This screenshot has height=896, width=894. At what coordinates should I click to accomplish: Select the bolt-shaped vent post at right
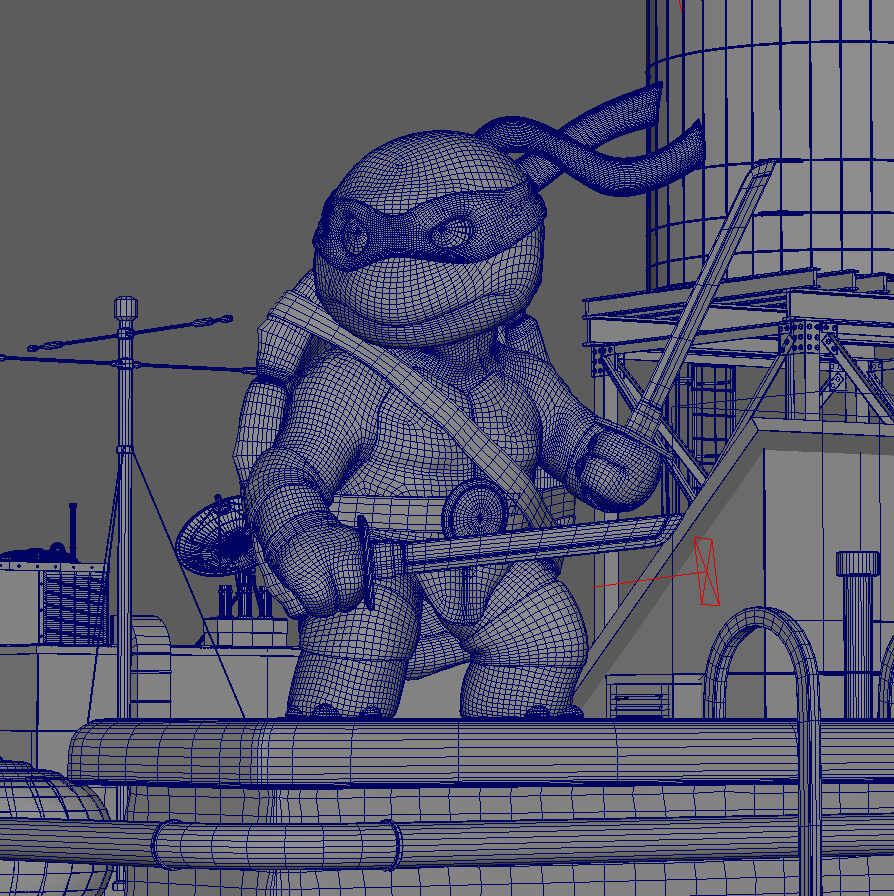click(857, 634)
